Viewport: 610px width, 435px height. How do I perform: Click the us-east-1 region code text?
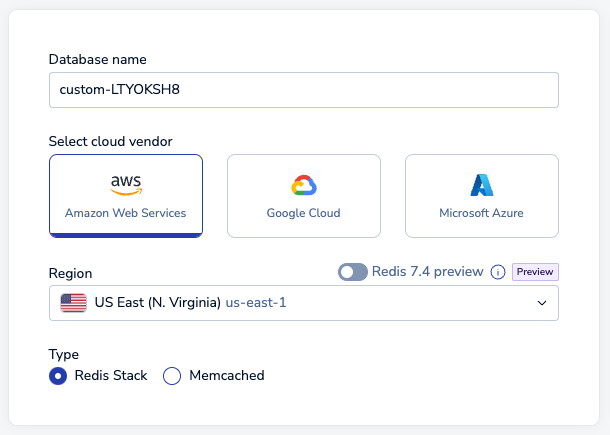[256, 302]
